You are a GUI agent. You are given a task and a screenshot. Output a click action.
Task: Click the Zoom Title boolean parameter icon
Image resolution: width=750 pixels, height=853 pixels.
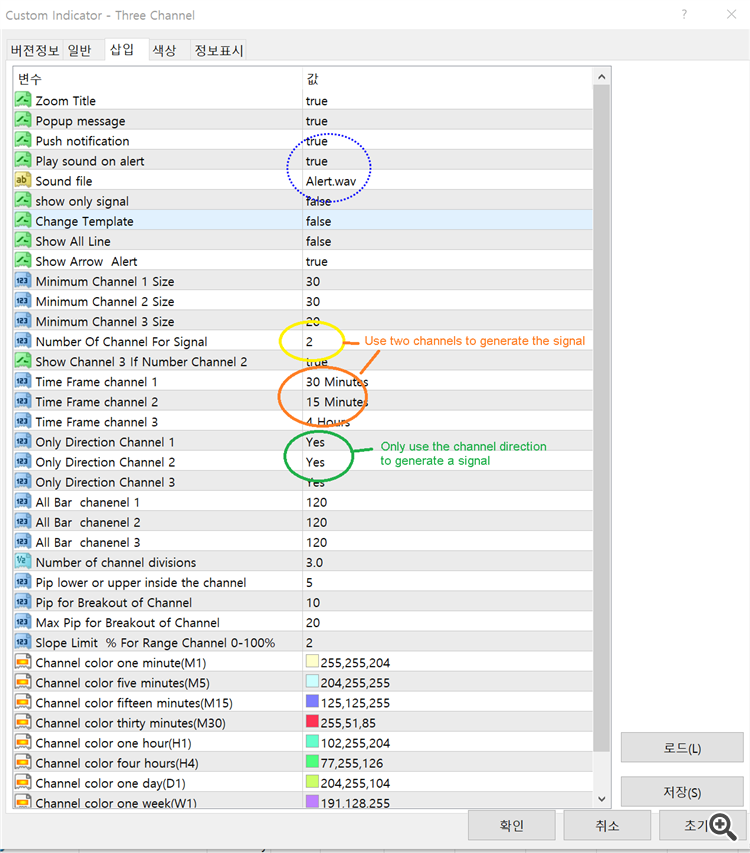click(x=23, y=100)
